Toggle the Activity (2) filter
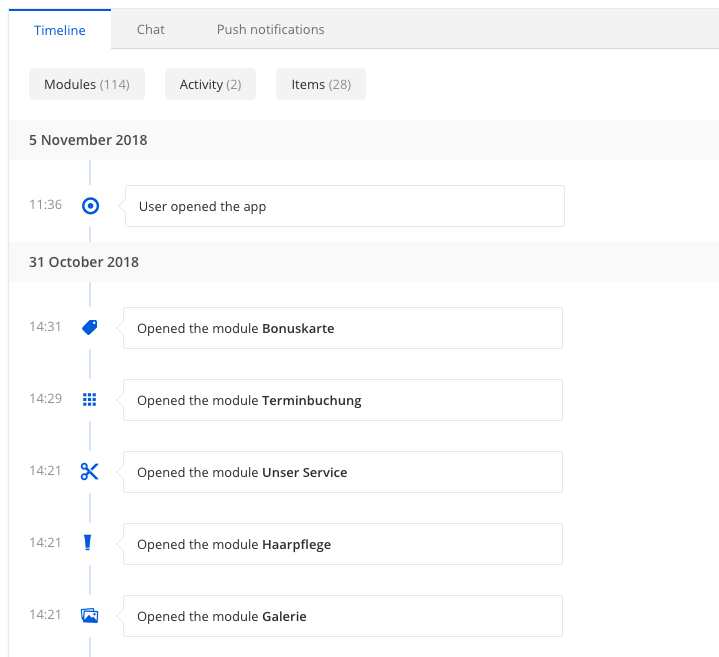The width and height of the screenshot is (719, 657). point(210,84)
